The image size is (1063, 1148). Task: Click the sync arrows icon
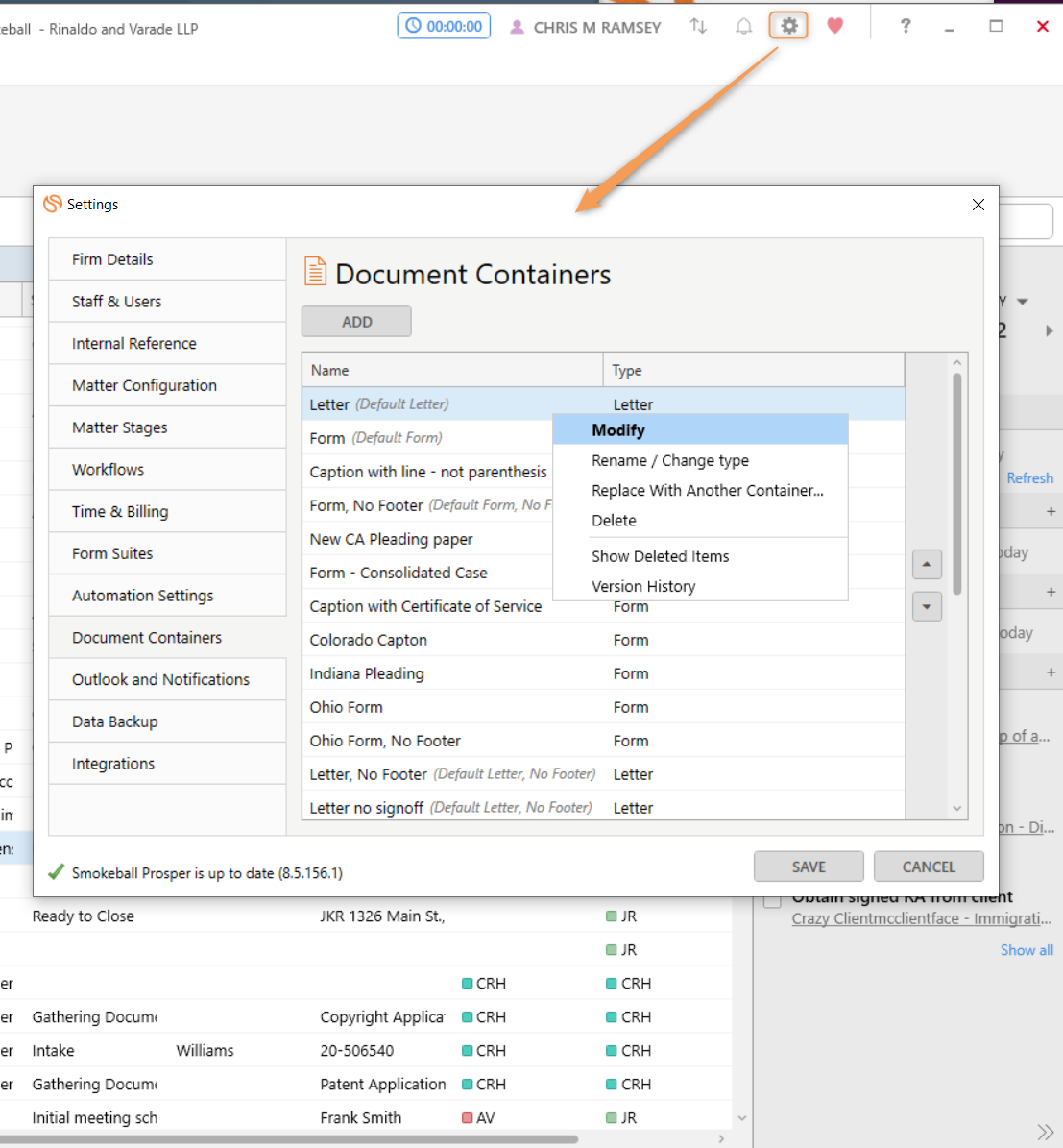698,26
